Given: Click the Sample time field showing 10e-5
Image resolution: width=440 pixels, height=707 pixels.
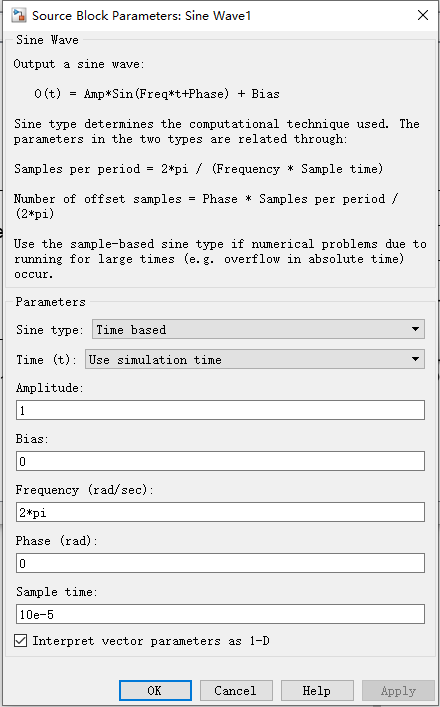Looking at the screenshot, I should [220, 614].
